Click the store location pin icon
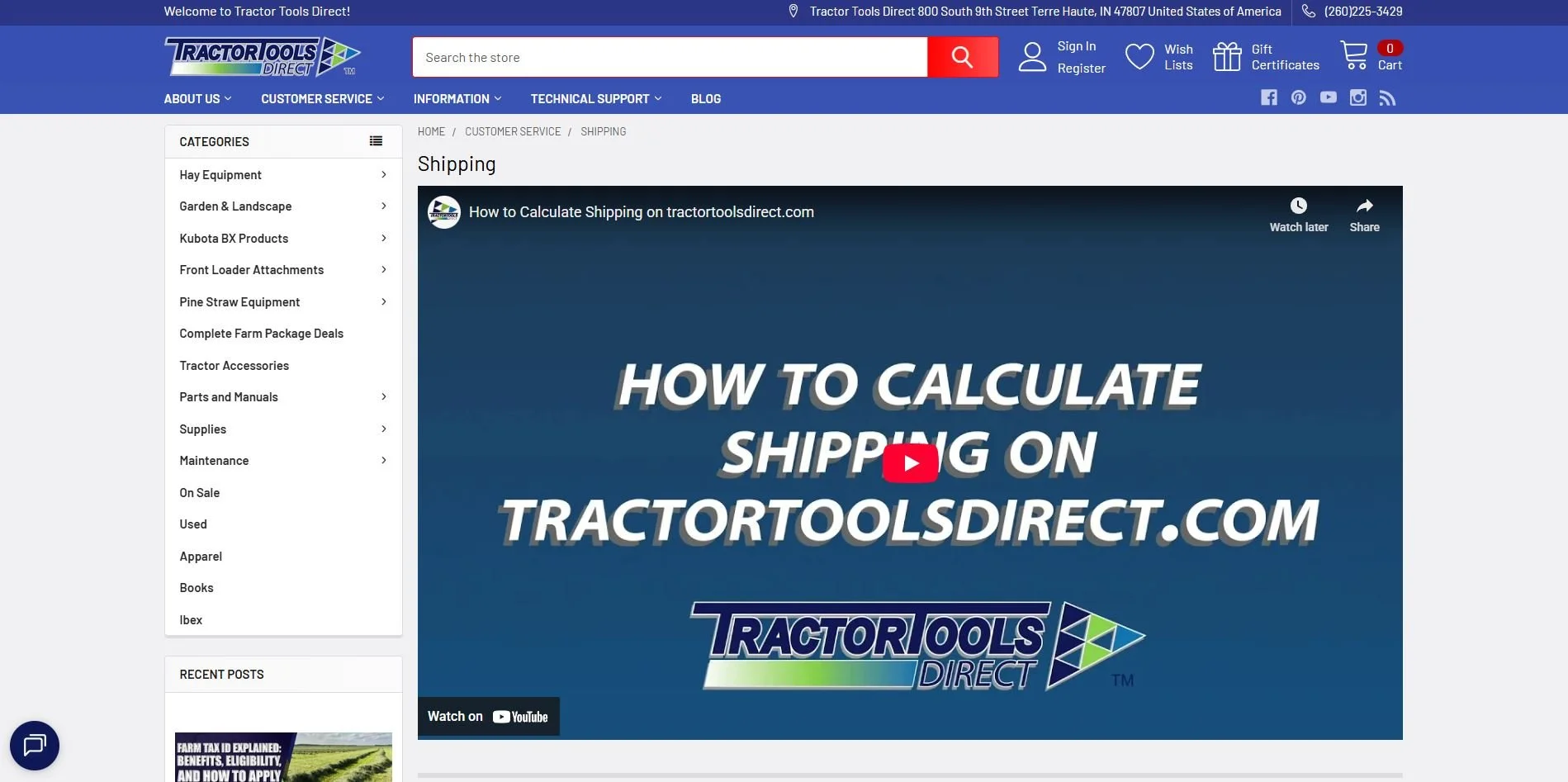Image resolution: width=1568 pixels, height=782 pixels. tap(793, 12)
